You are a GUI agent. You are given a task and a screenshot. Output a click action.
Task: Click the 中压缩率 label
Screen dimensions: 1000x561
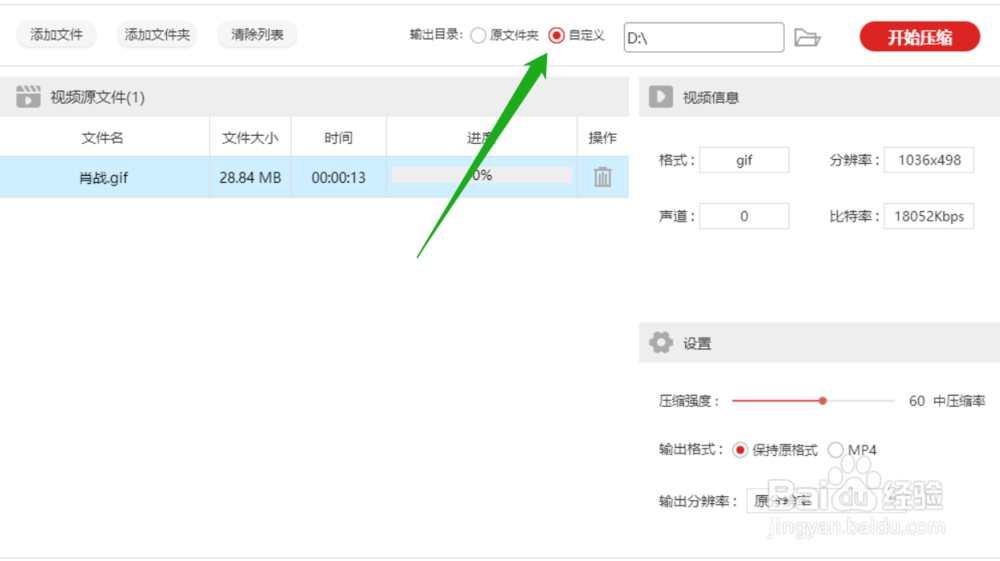pos(959,401)
